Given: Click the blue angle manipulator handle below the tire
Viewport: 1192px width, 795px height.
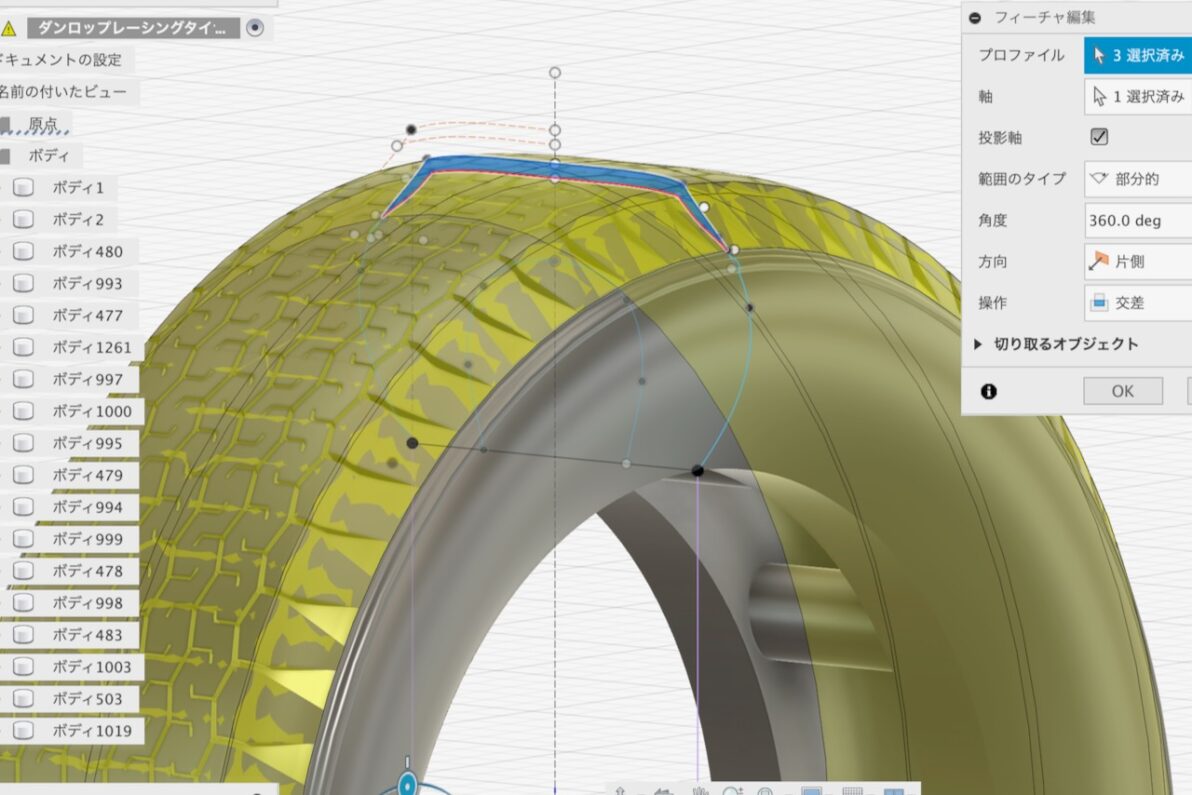Looking at the screenshot, I should pyautogui.click(x=407, y=783).
